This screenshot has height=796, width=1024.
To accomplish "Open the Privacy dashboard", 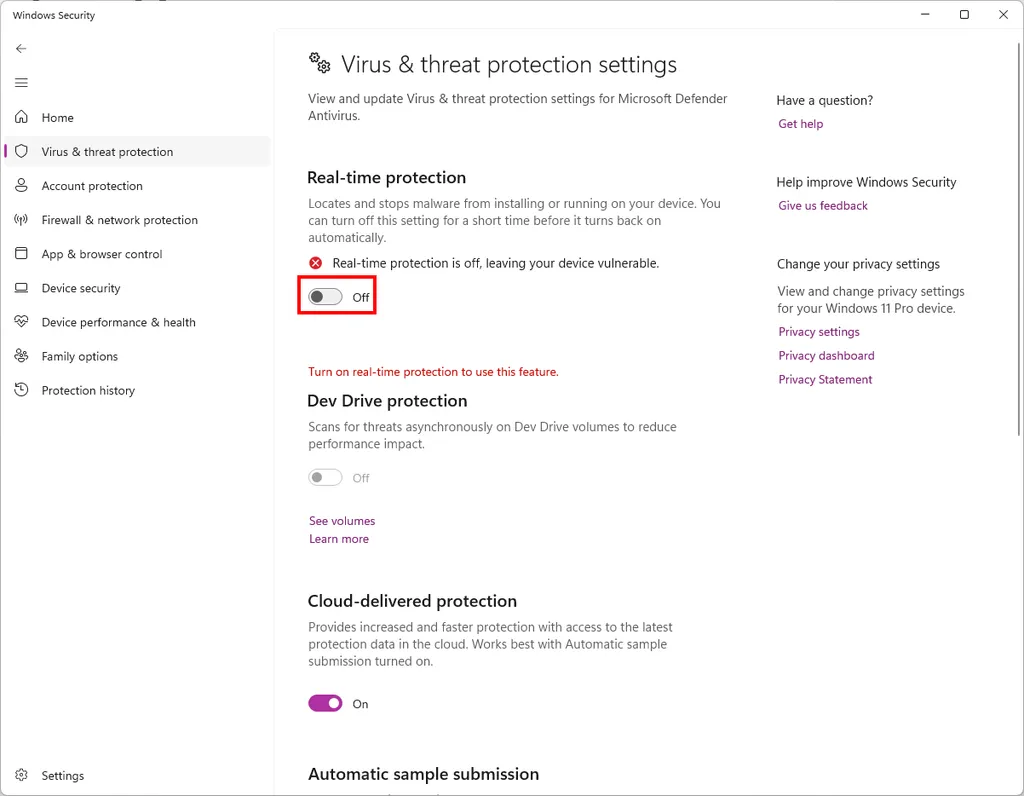I will [x=826, y=355].
